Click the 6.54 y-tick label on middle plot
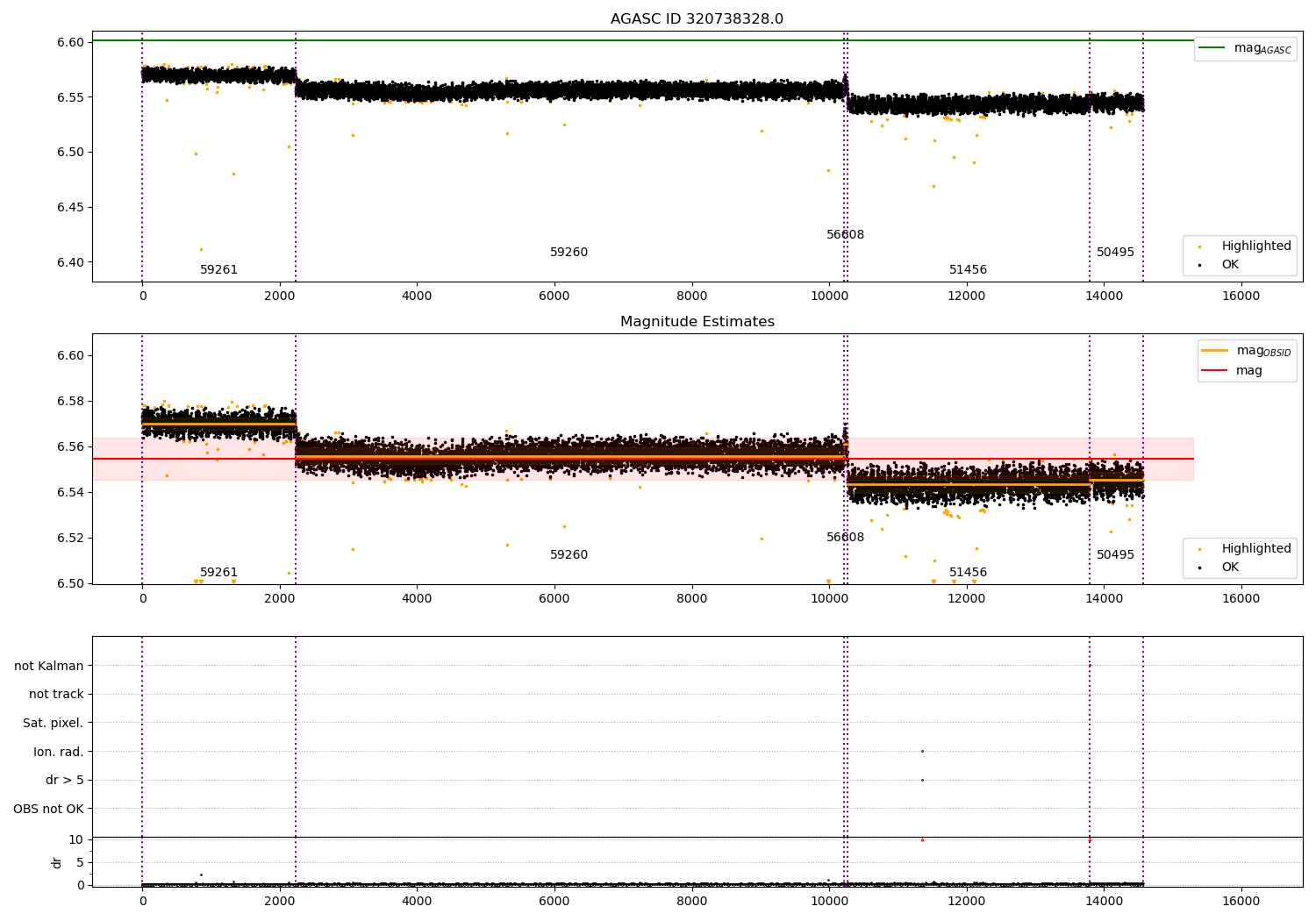This screenshot has height=921, width=1316. pos(71,492)
